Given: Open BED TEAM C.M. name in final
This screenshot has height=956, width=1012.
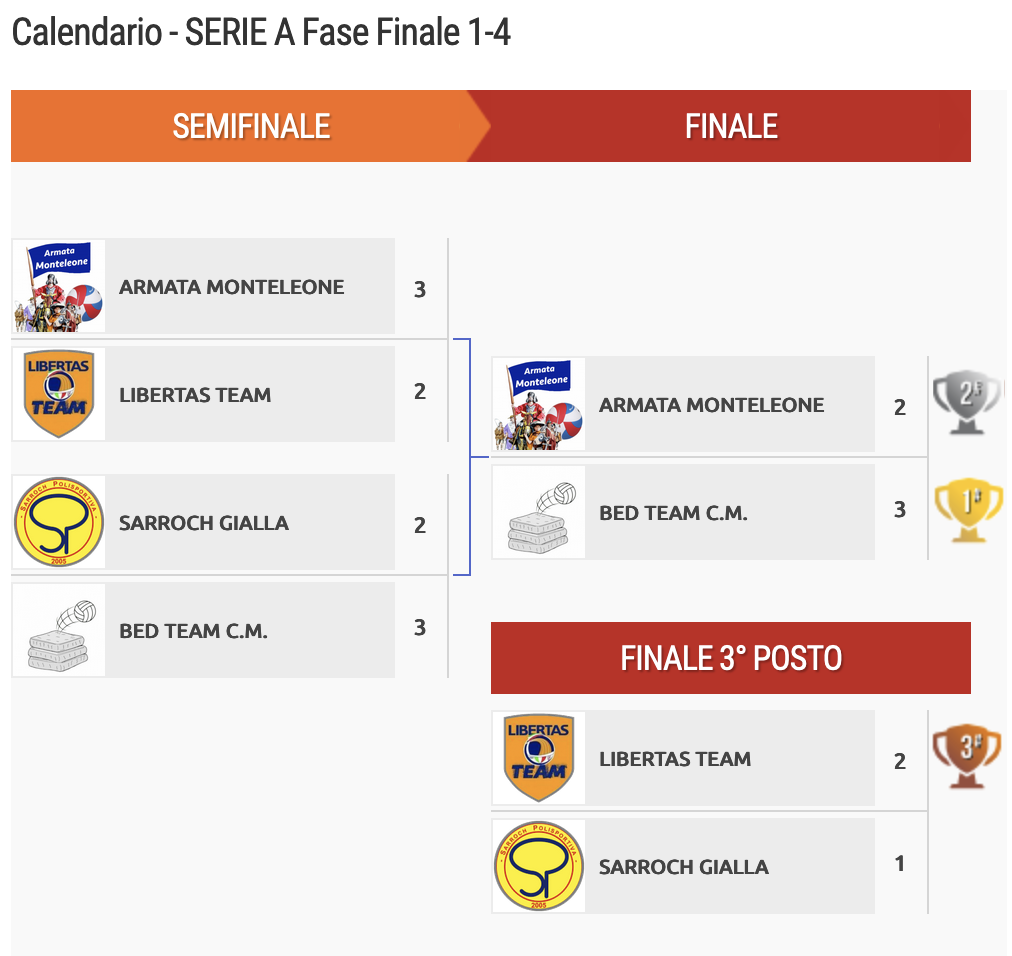Looking at the screenshot, I should tap(673, 513).
